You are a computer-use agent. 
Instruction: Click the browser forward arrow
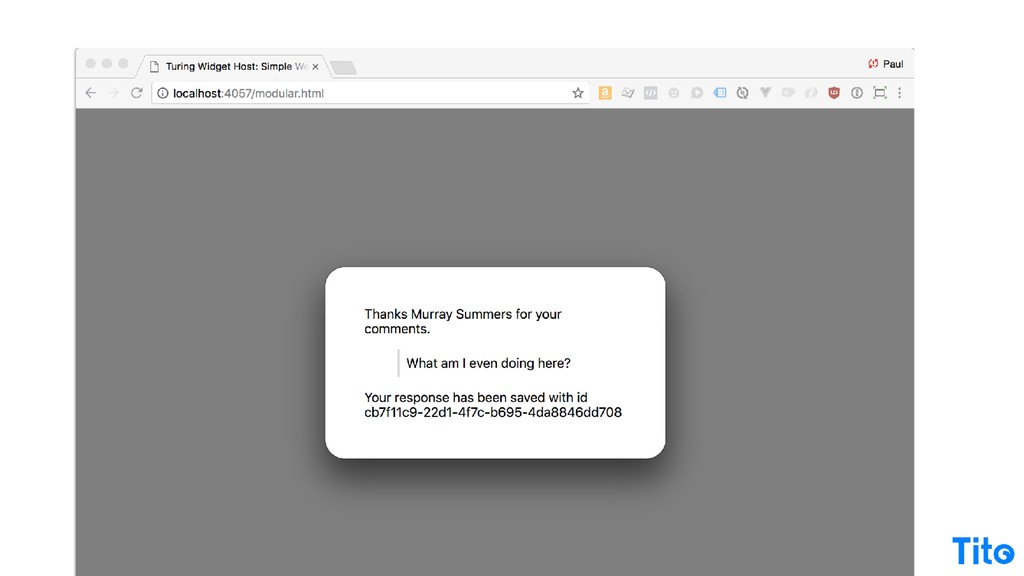tap(114, 93)
